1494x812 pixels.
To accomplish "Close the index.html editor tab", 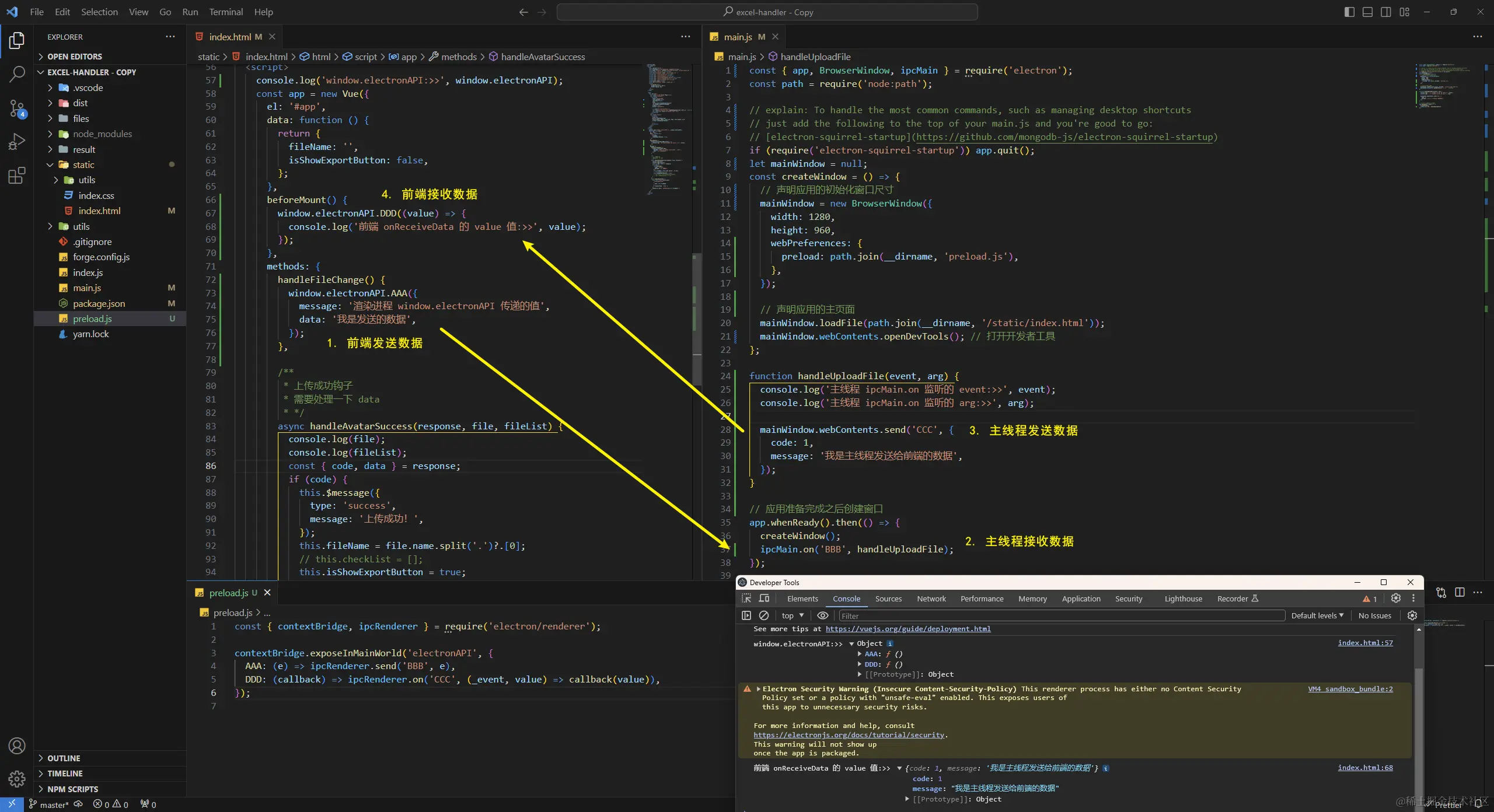I will [272, 36].
